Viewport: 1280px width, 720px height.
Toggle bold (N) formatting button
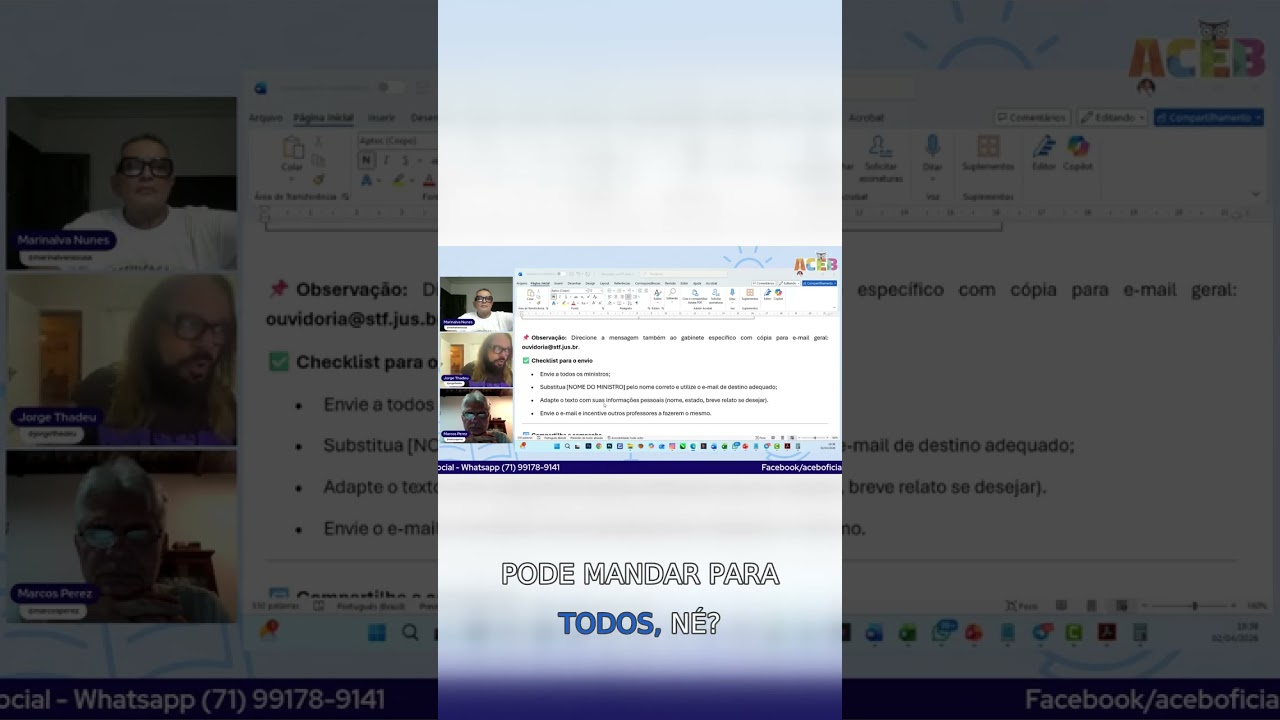tap(553, 297)
